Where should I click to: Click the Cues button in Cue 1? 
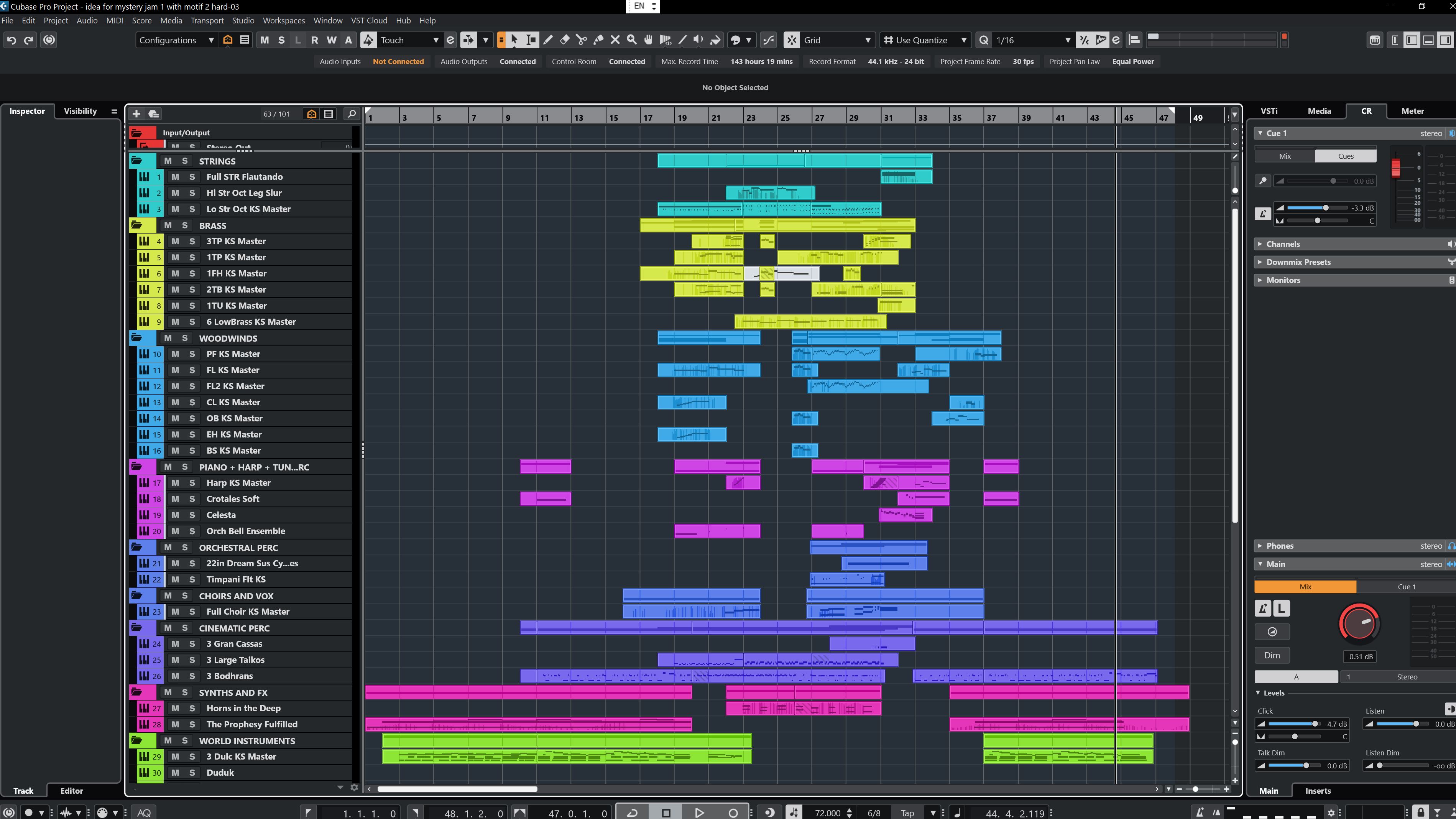point(1345,156)
